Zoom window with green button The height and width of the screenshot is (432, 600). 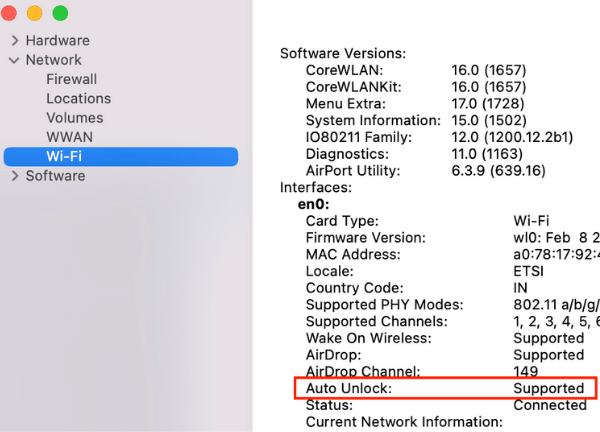tap(60, 13)
